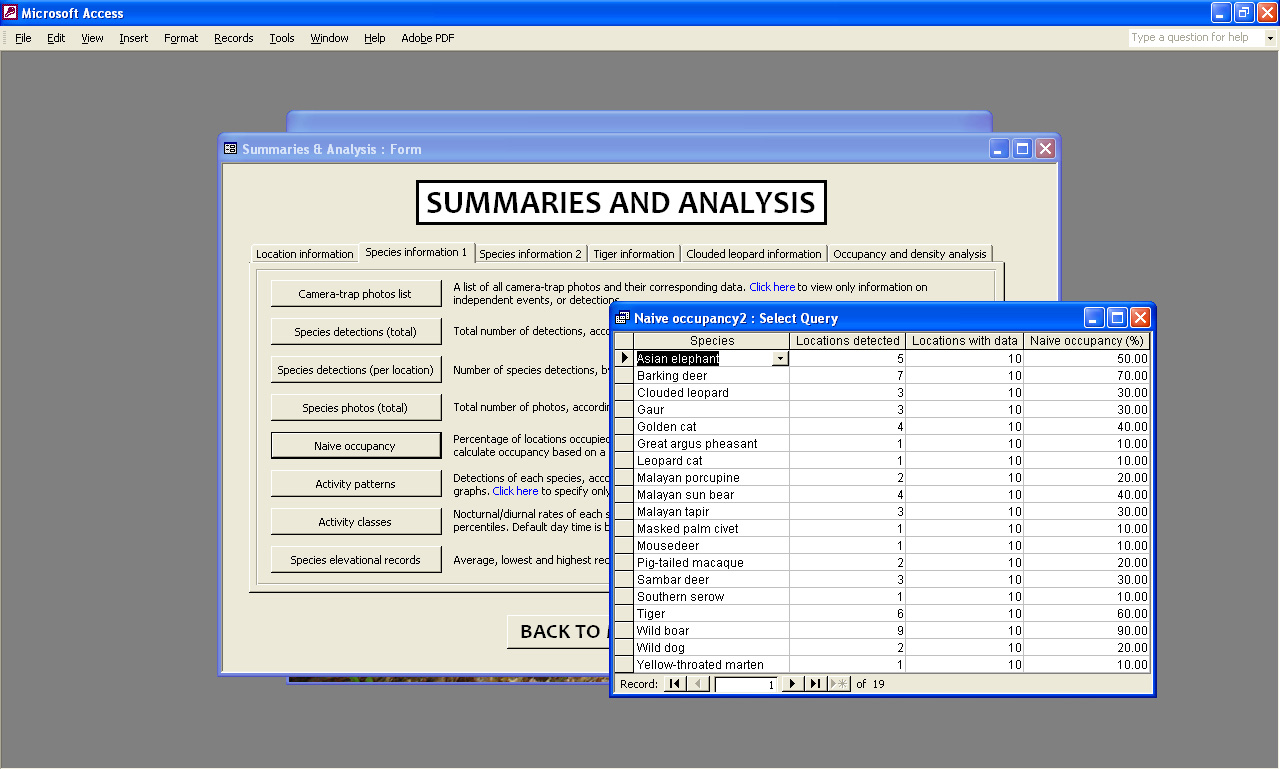This screenshot has height=770, width=1280.
Task: Click the record number input field
Action: (x=745, y=685)
